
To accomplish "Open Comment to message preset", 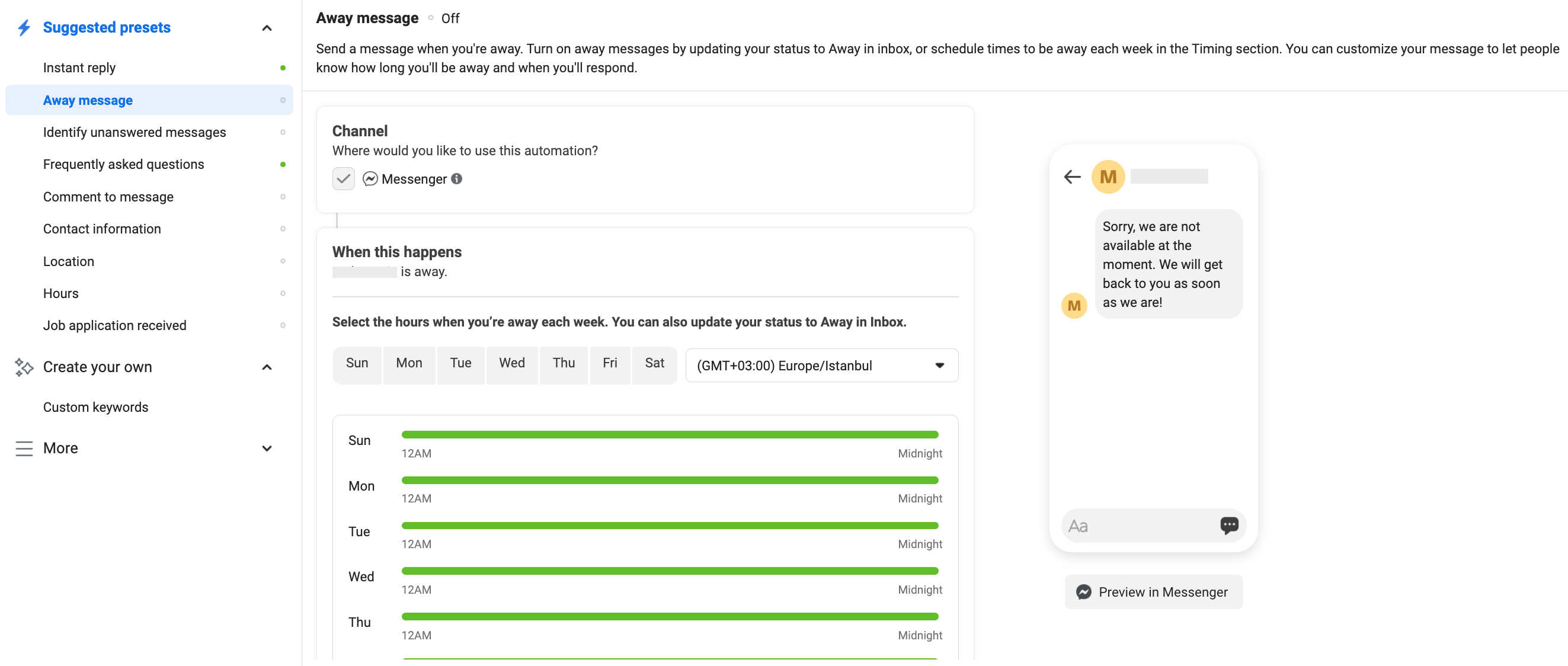I will click(x=149, y=197).
